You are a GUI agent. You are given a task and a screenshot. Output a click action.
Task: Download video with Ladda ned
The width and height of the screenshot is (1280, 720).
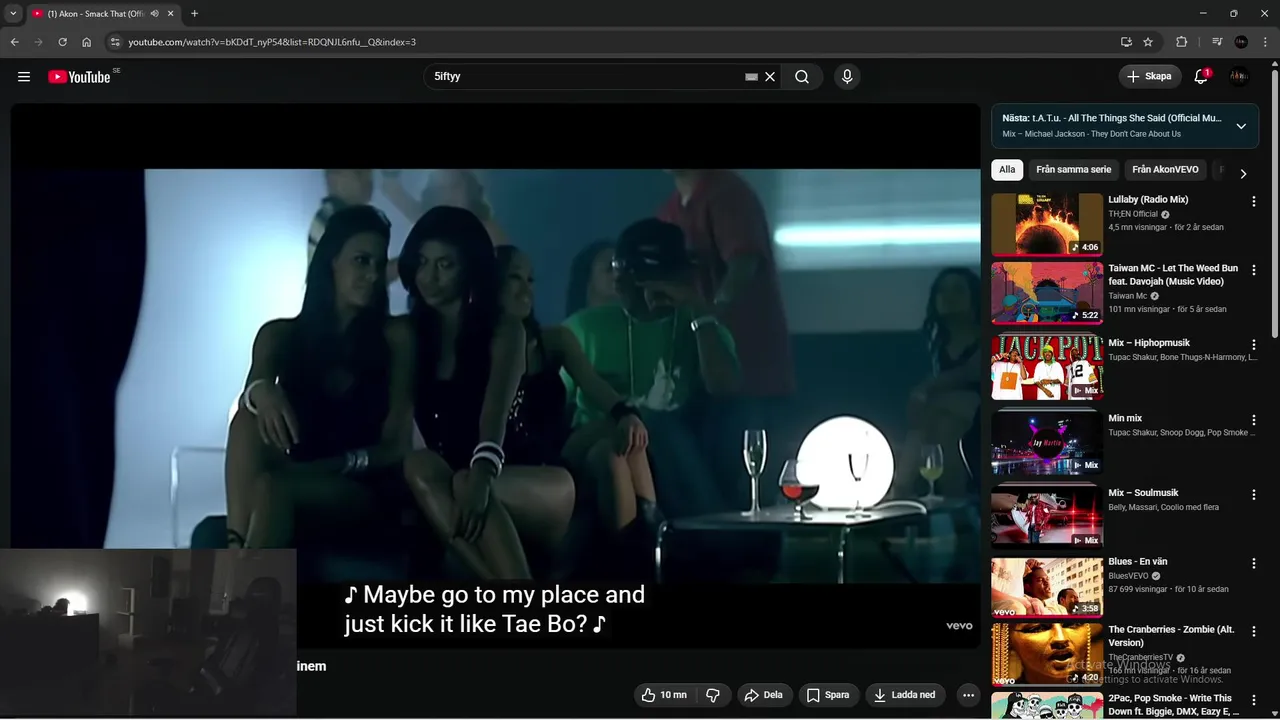(904, 695)
